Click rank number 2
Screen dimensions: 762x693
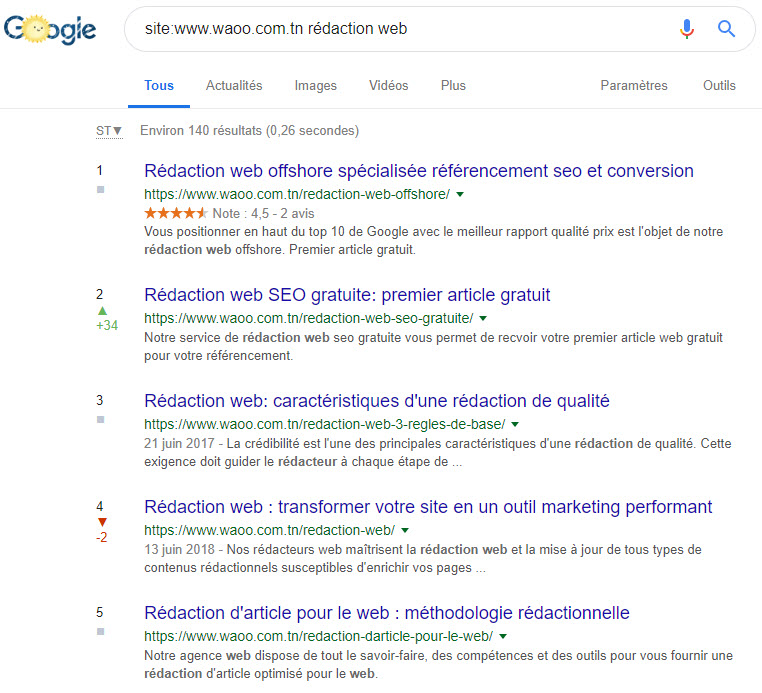[100, 295]
